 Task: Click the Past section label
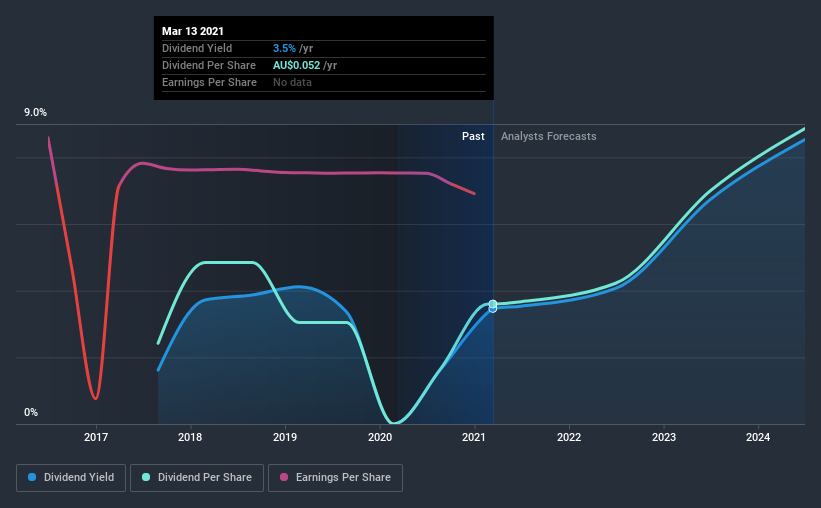tap(473, 136)
